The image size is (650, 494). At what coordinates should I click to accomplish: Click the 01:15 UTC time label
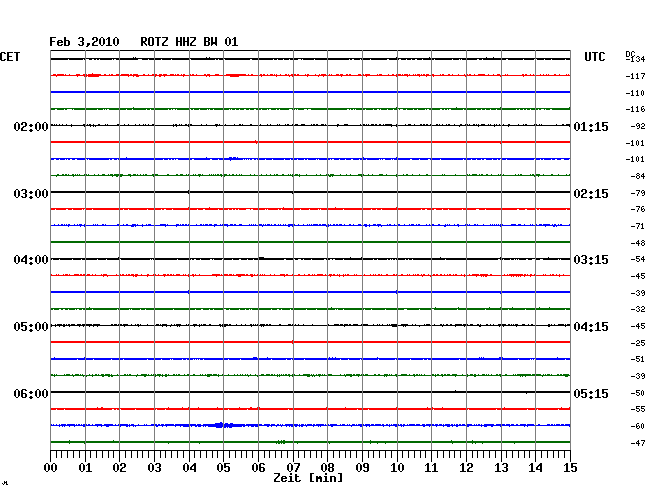tap(591, 126)
